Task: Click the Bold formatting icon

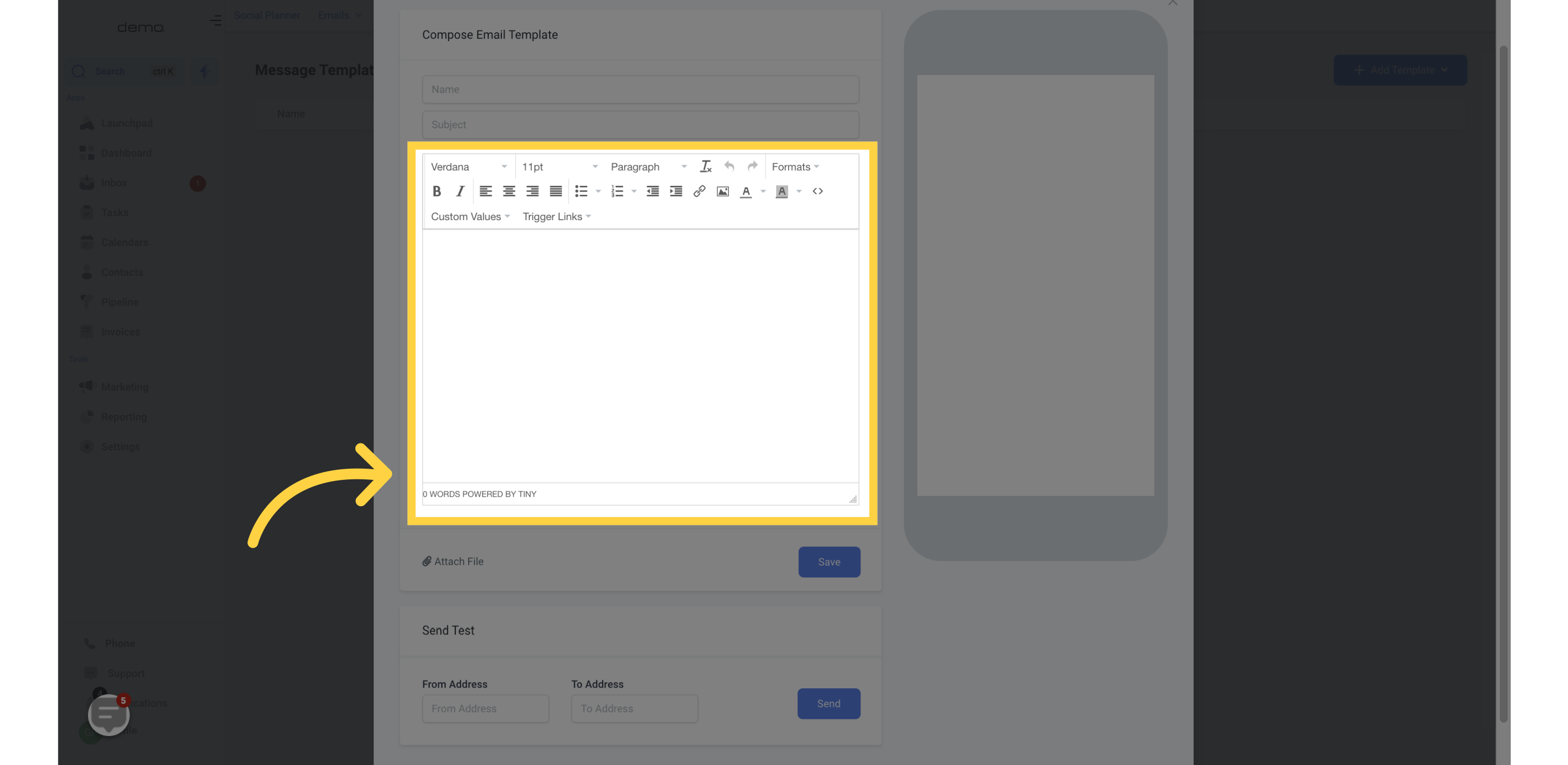Action: click(x=437, y=191)
